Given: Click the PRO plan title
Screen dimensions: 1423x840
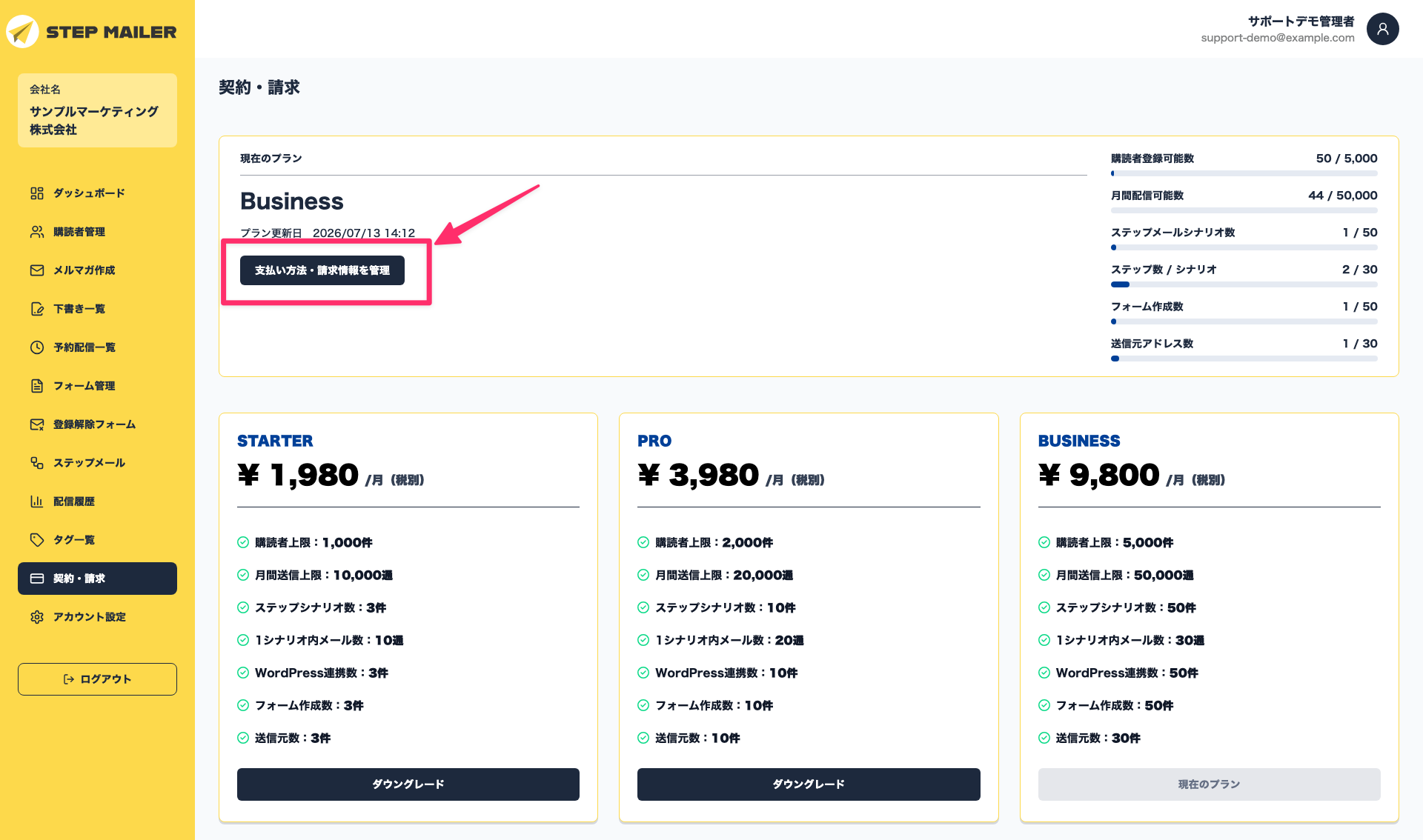Looking at the screenshot, I should pos(654,441).
